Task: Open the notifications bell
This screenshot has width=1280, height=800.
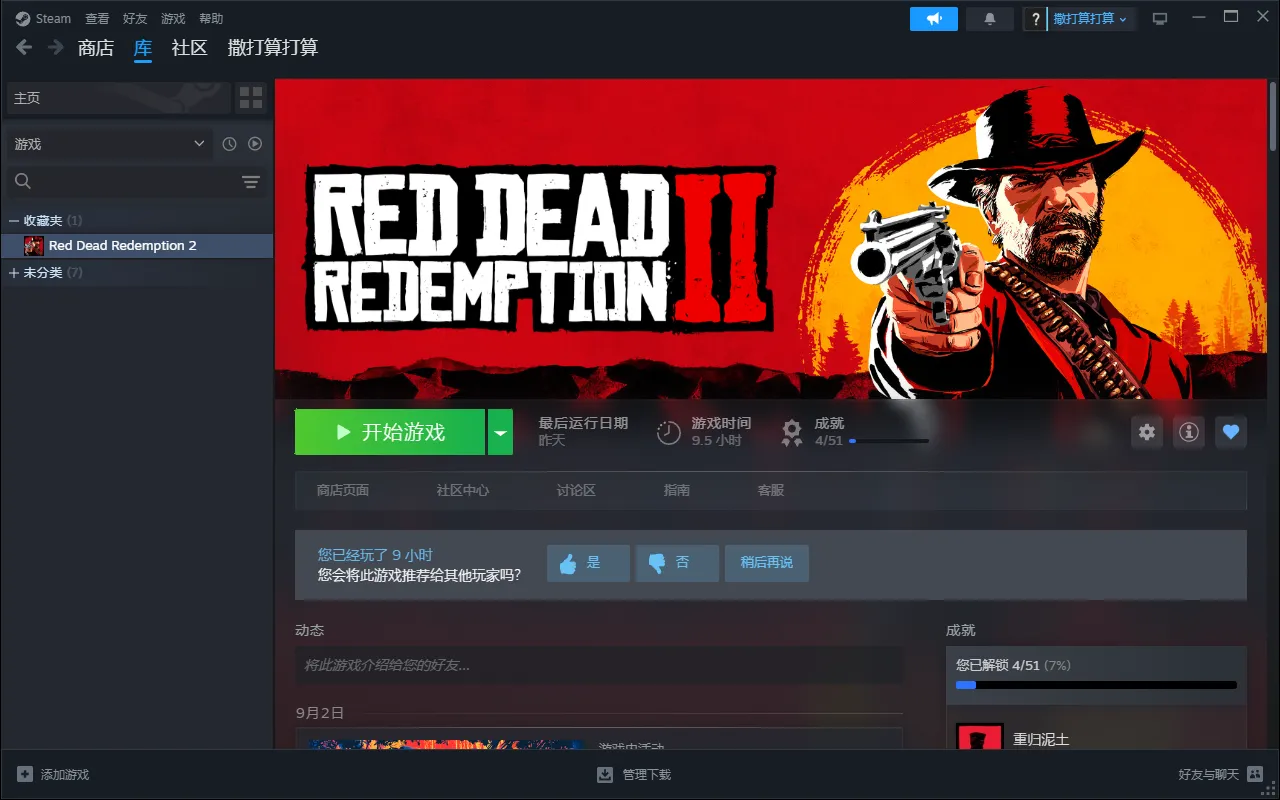Action: pos(990,19)
